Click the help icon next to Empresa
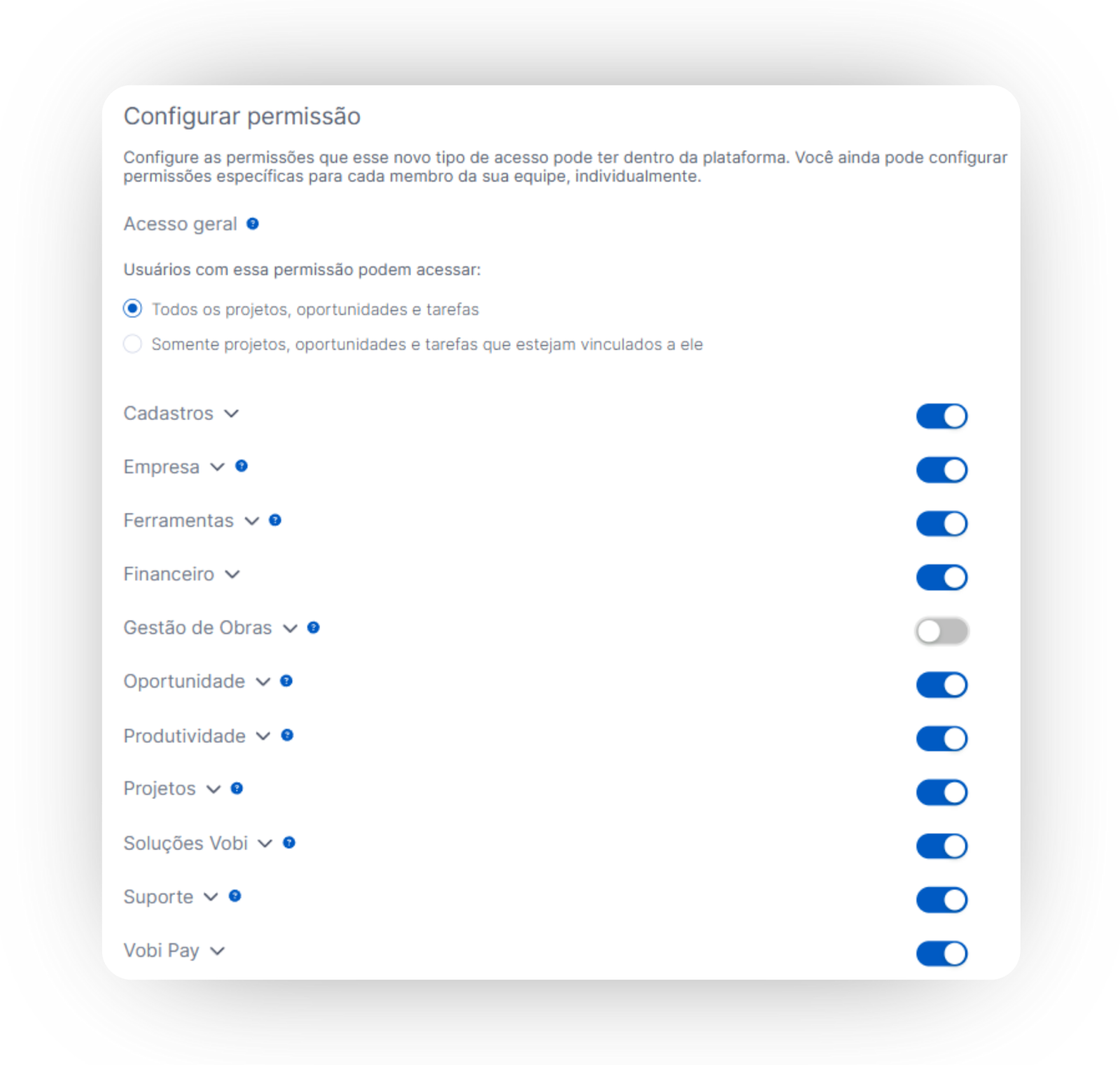 (241, 466)
